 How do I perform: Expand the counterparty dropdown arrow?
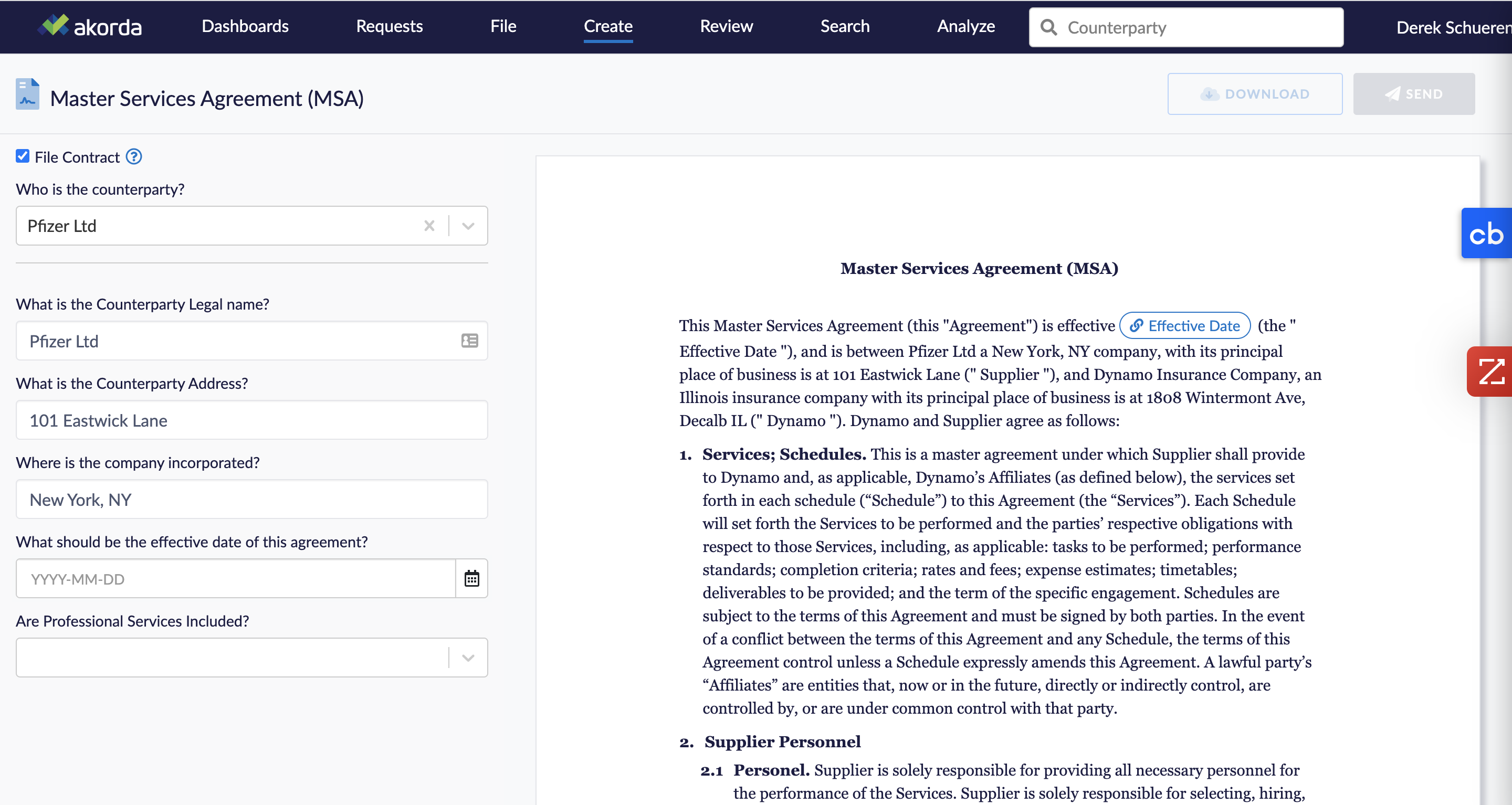click(x=468, y=226)
